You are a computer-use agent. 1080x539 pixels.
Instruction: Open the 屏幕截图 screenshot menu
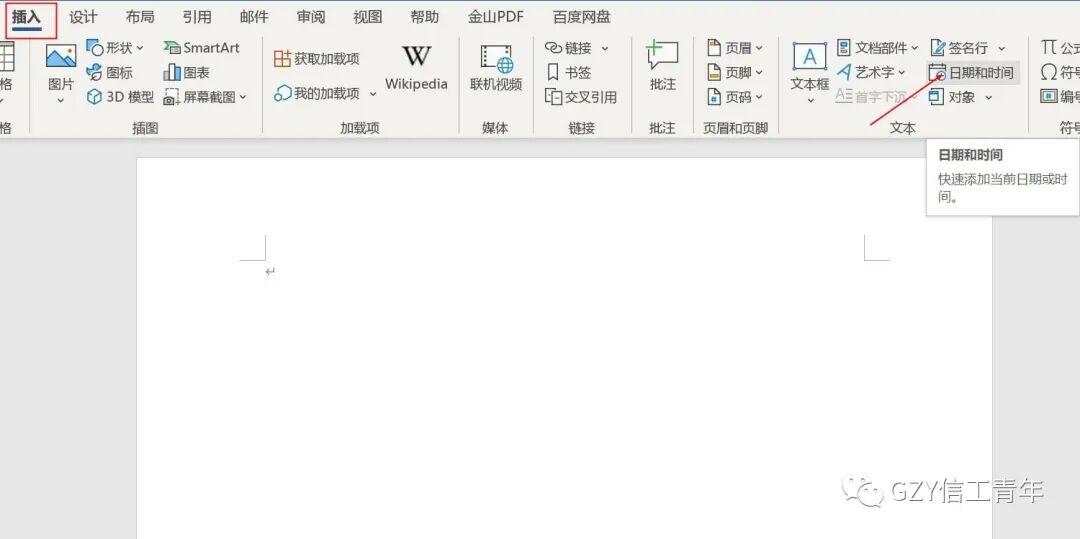(x=205, y=97)
